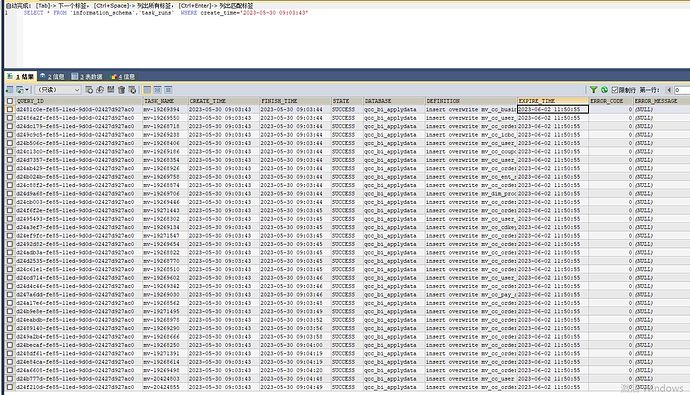This screenshot has width=690, height=395.
Task: Click the first row number input field
Action: click(x=682, y=90)
